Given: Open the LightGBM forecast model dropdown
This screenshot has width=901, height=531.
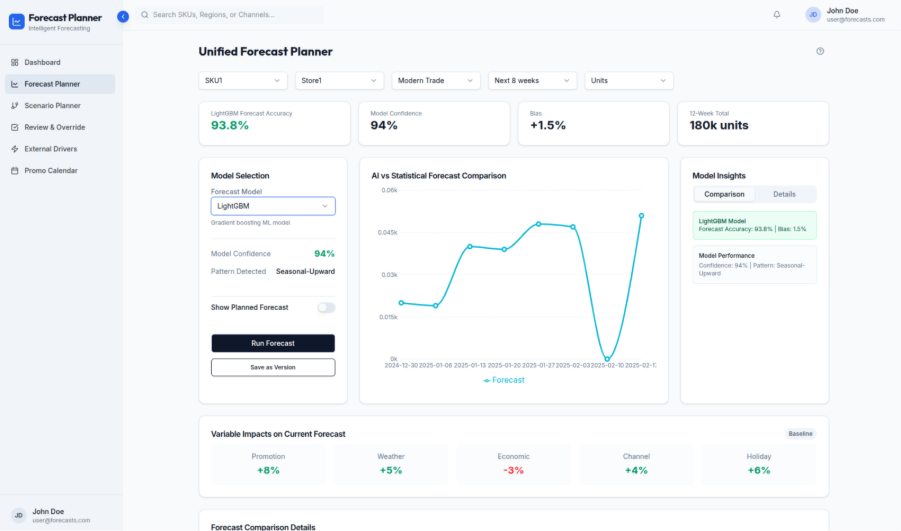Looking at the screenshot, I should click(273, 206).
